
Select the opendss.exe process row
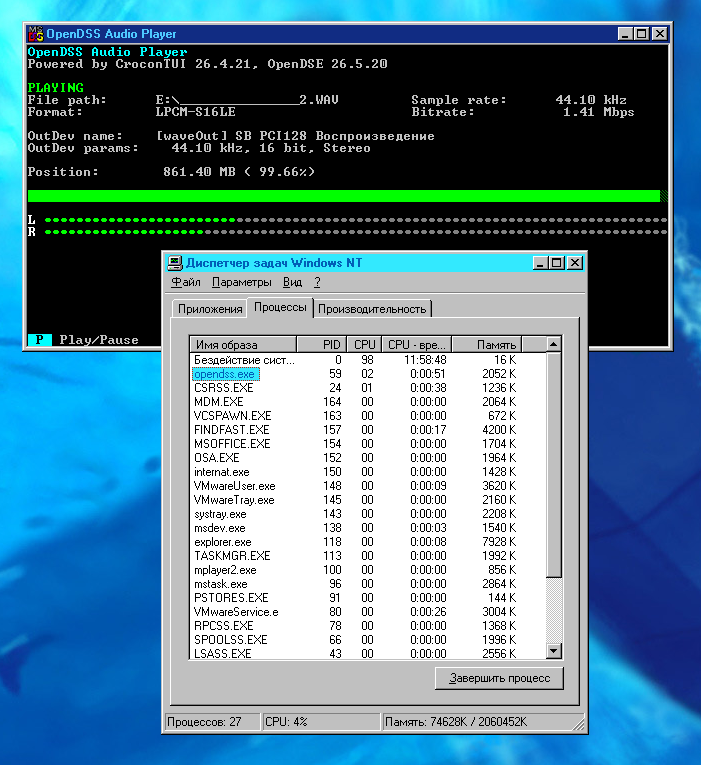click(368, 374)
